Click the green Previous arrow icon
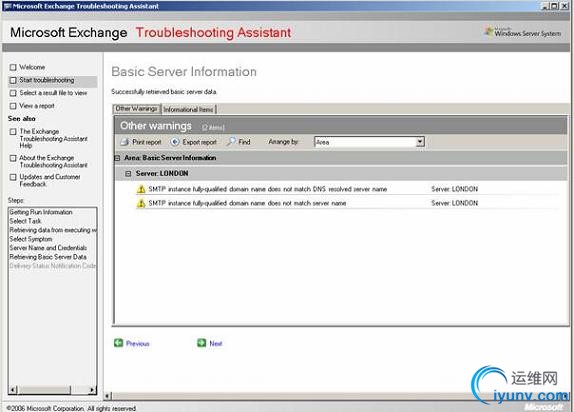Screen dimensions: 574x412 tap(118, 343)
